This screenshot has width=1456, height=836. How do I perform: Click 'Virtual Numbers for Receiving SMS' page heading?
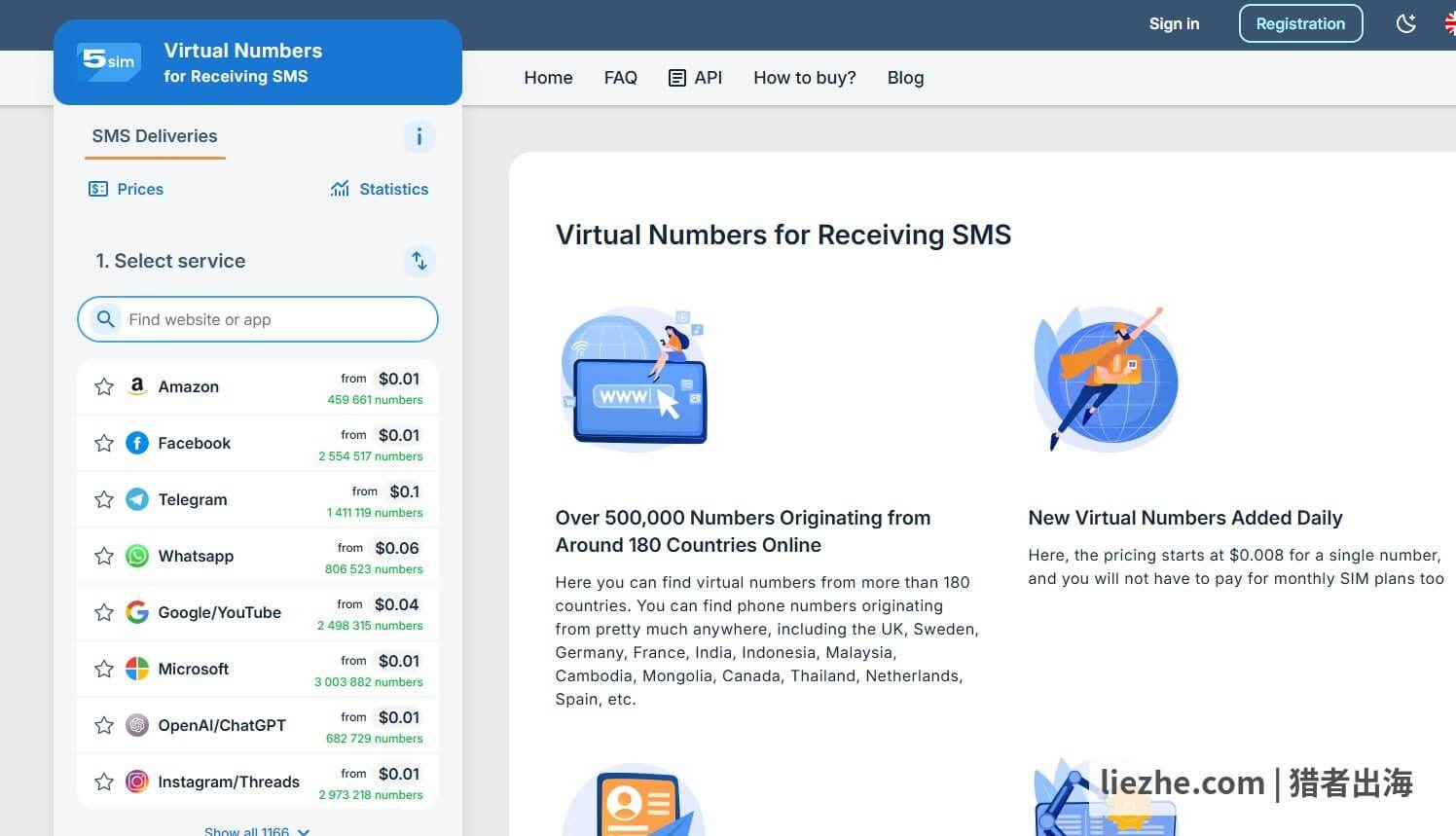[x=783, y=235]
